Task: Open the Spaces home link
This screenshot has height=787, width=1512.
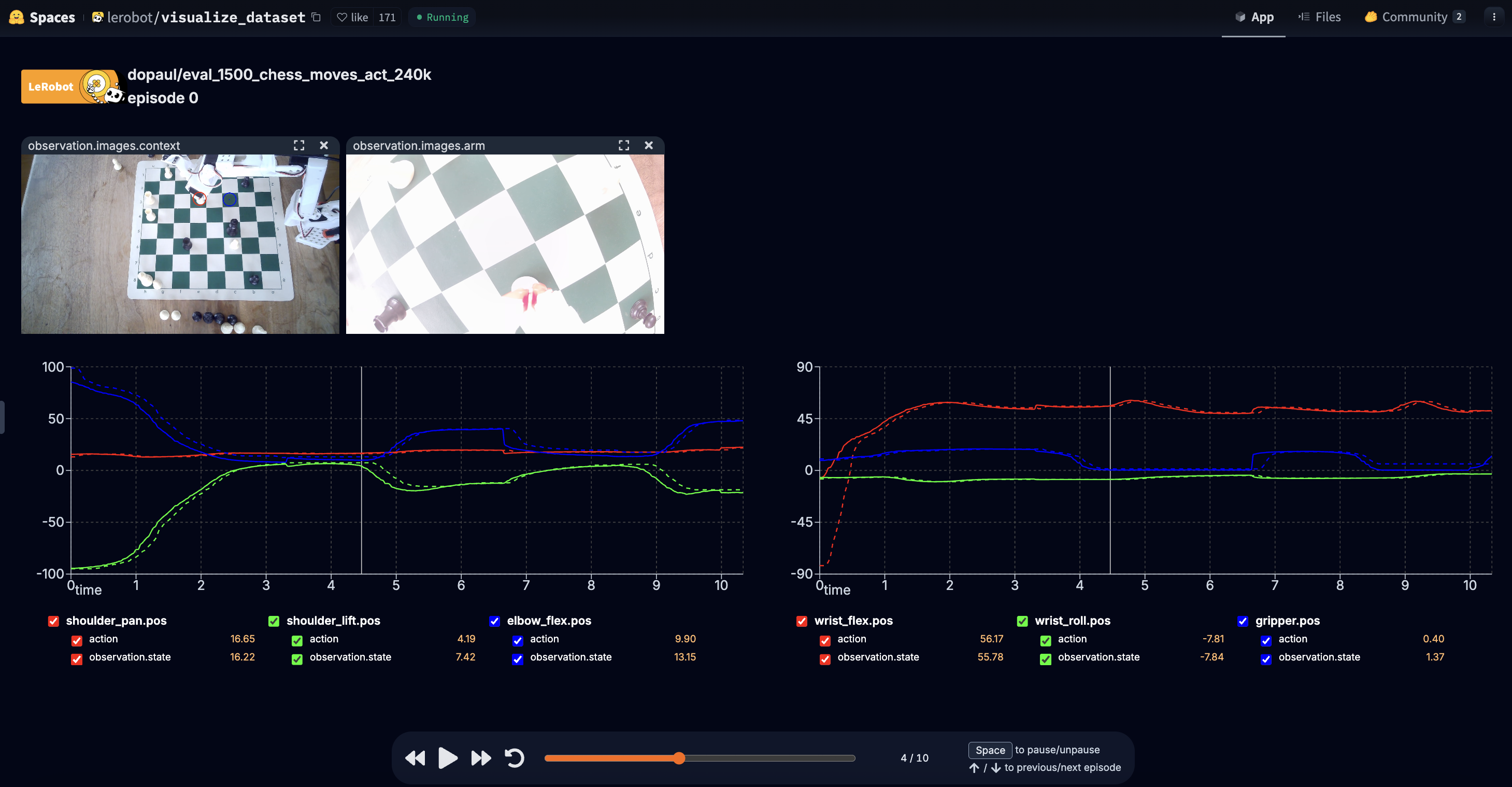Action: coord(43,17)
